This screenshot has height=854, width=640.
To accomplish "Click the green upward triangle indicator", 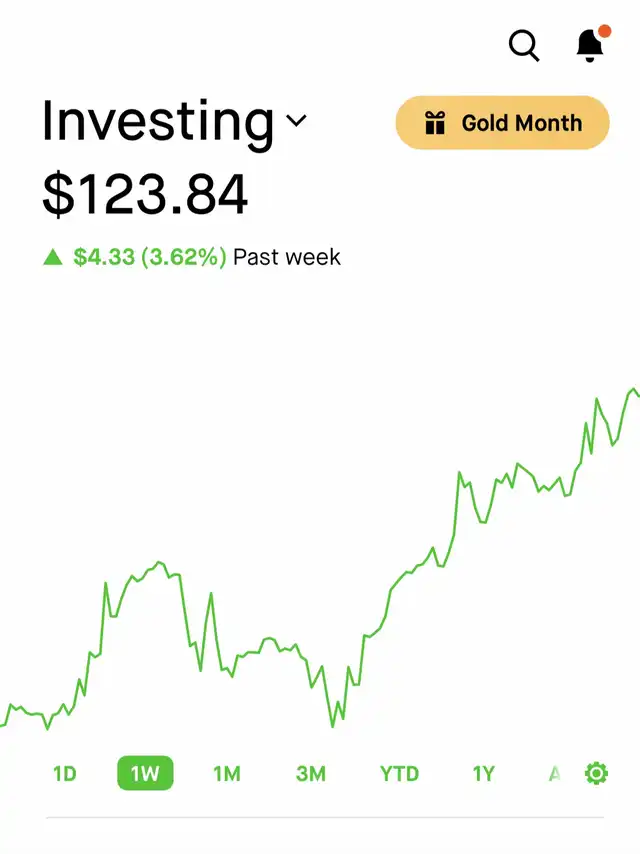I will [53, 257].
